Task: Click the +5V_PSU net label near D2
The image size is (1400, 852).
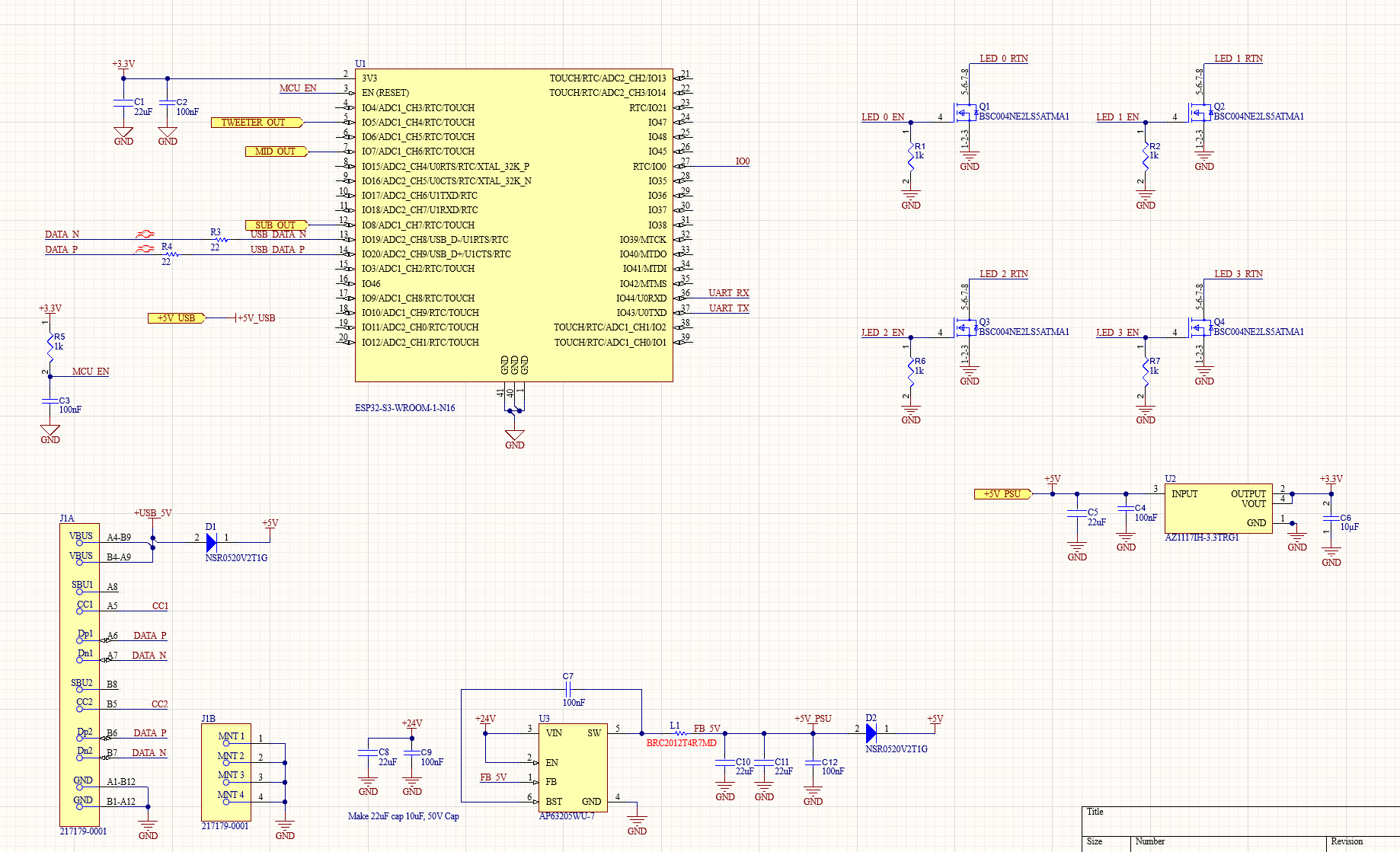Action: (813, 719)
